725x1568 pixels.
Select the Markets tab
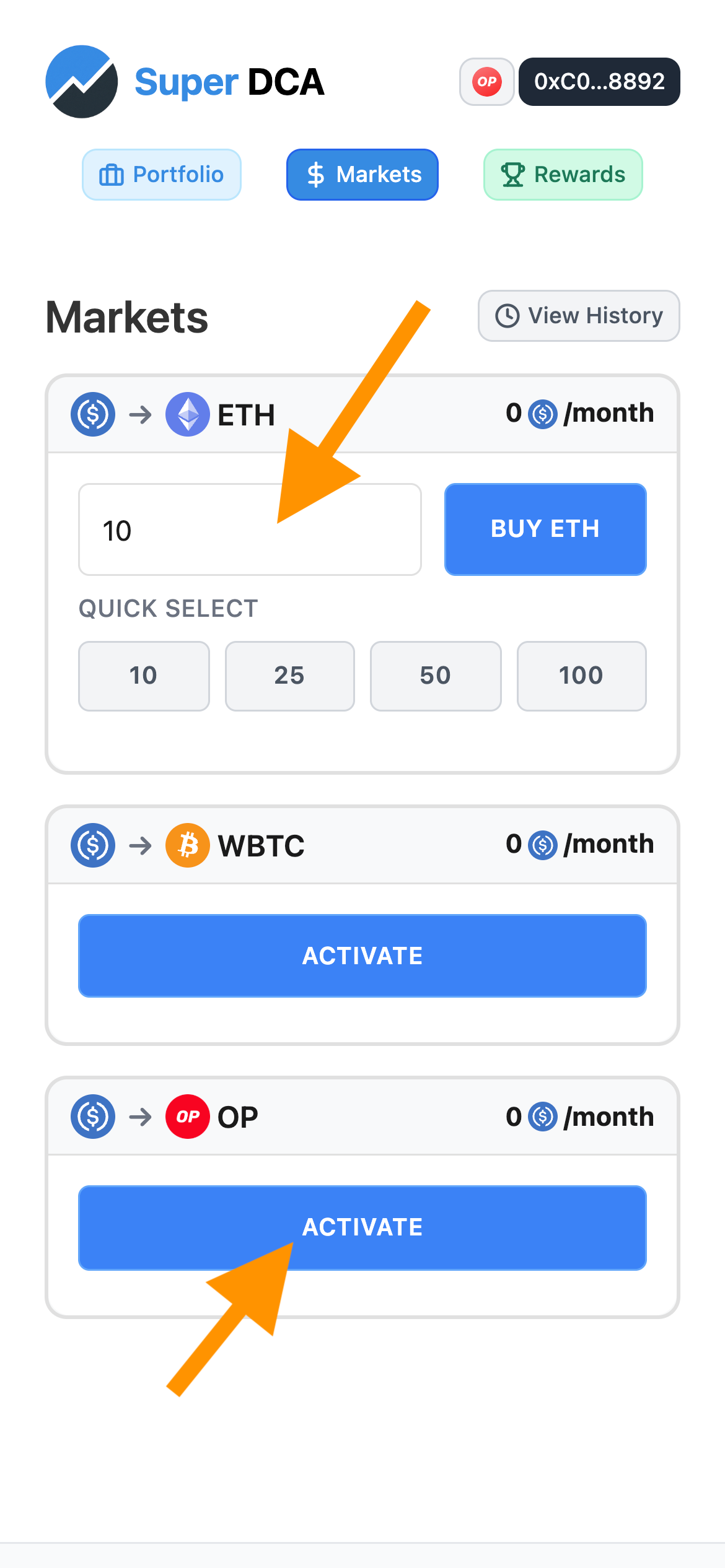coord(362,174)
